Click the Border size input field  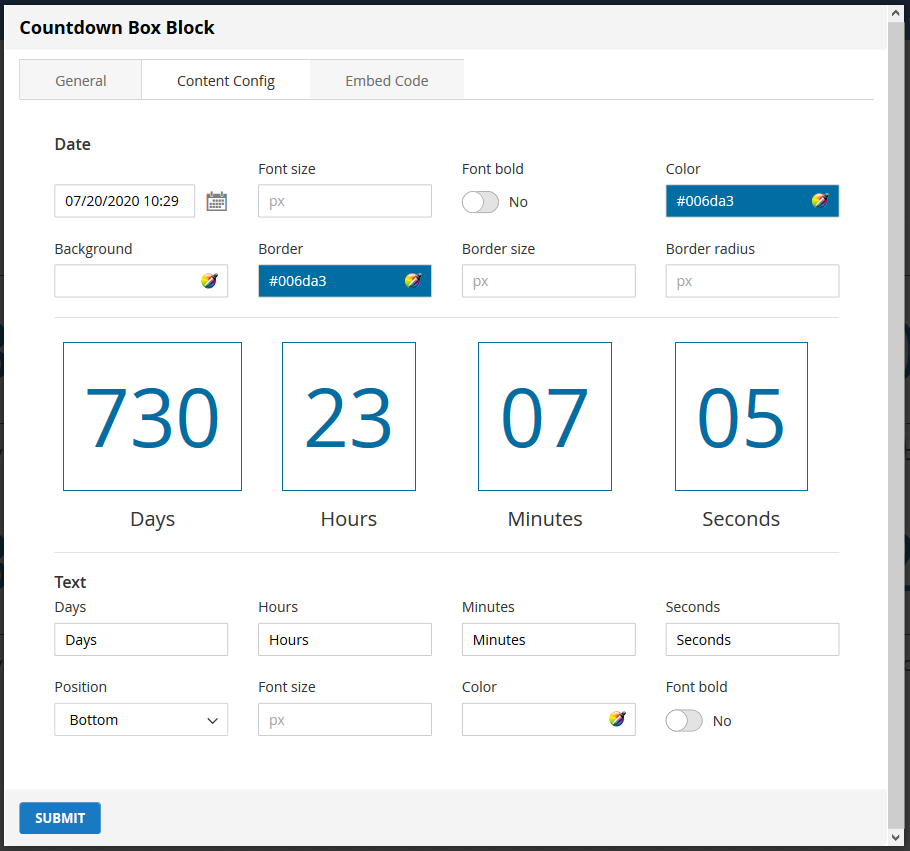click(548, 281)
